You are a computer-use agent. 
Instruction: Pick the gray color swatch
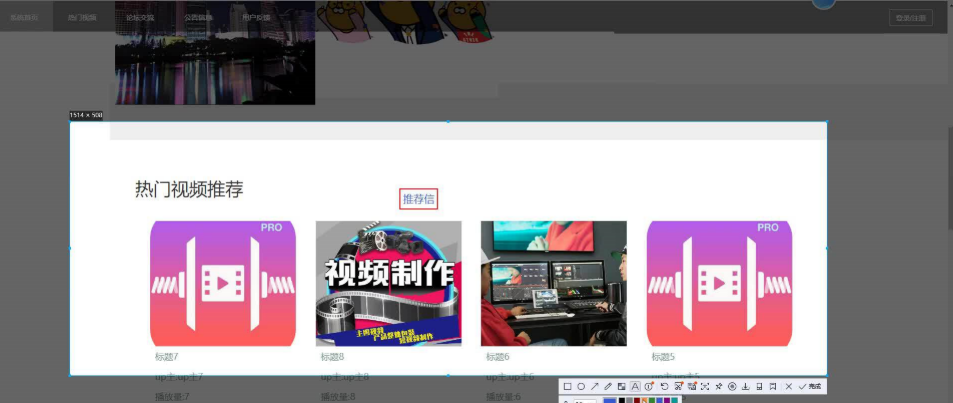coord(629,400)
